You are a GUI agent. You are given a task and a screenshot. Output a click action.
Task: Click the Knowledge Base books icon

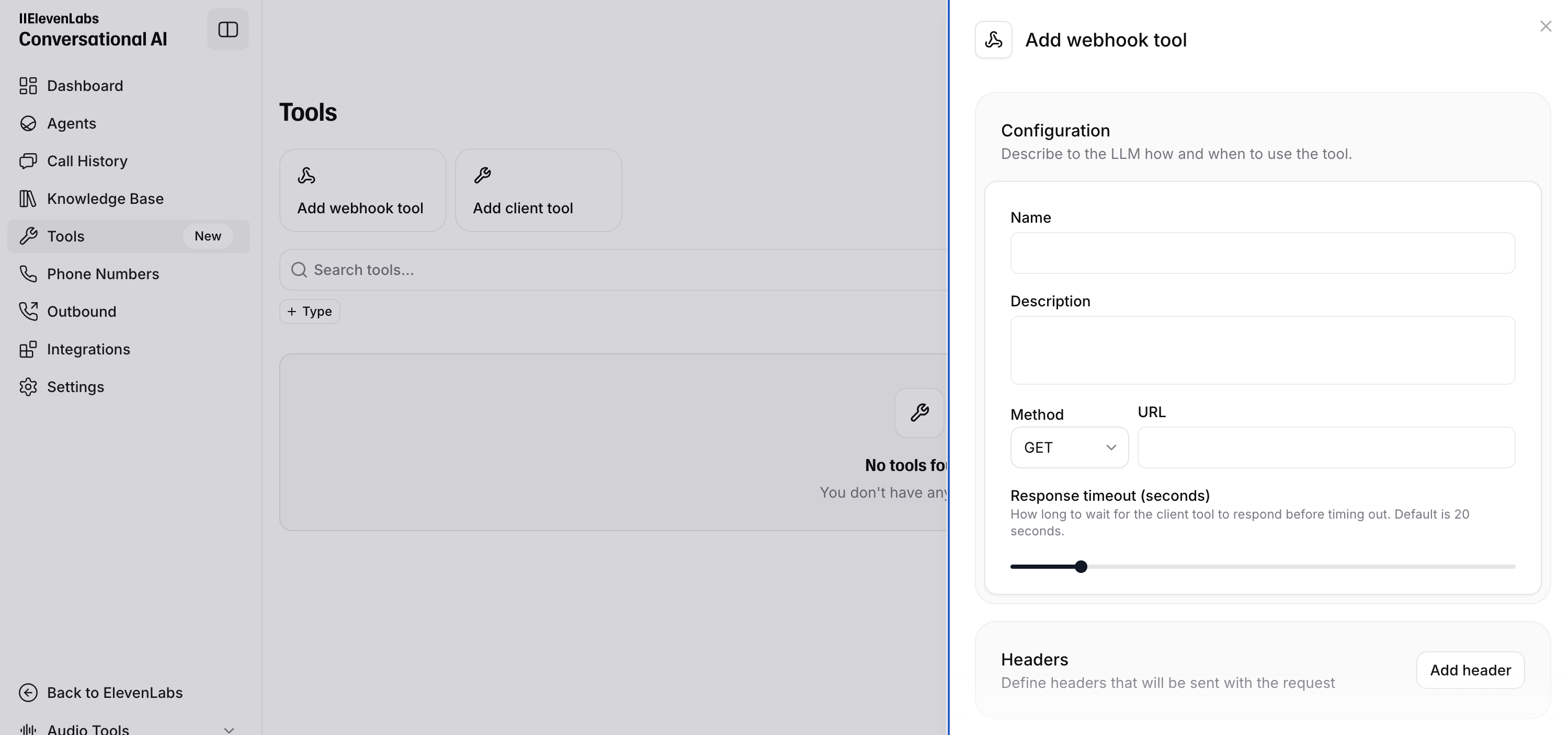28,199
